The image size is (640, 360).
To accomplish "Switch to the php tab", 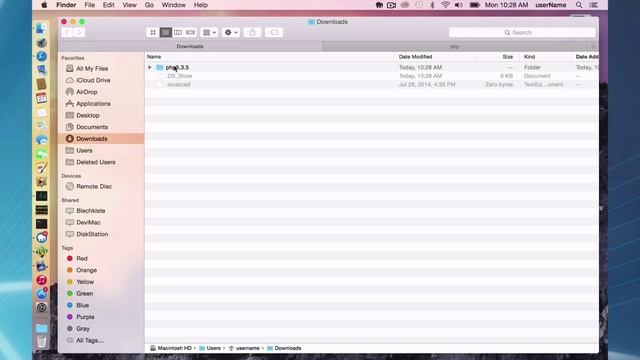I will click(454, 47).
